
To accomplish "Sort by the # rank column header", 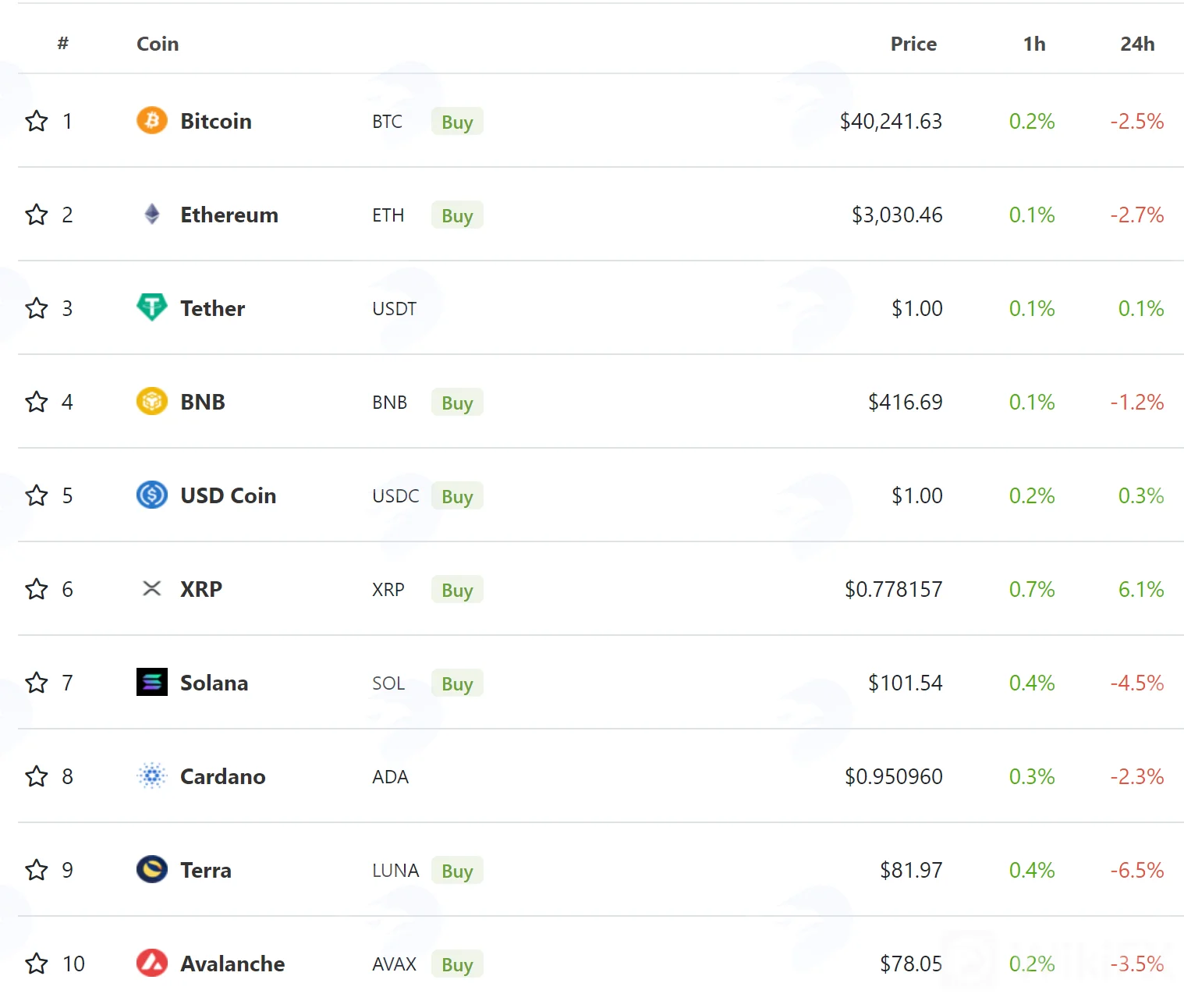I will click(x=63, y=44).
